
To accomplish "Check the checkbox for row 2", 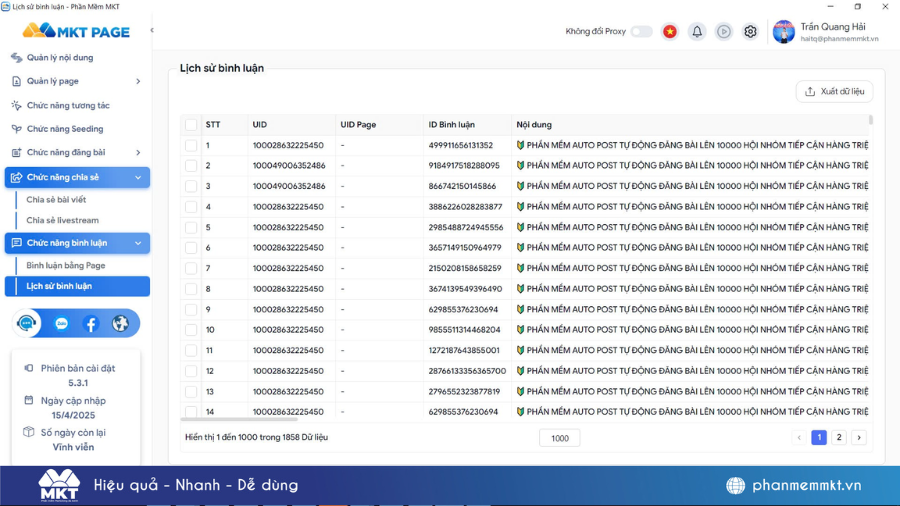I will click(191, 166).
